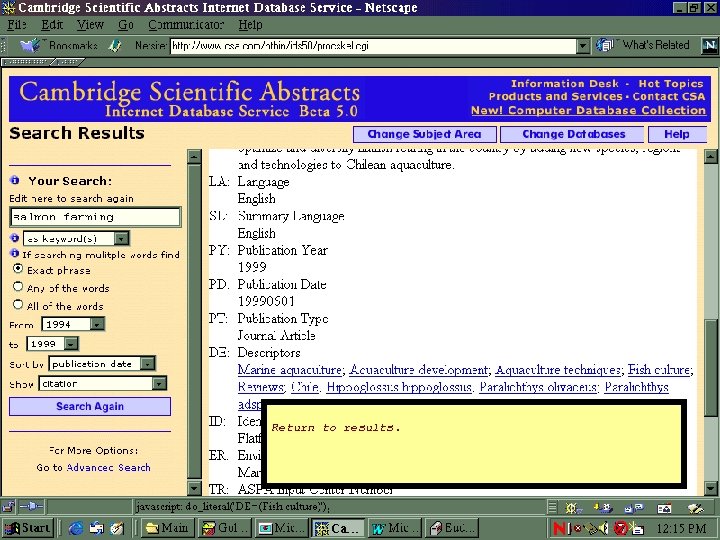Screen dimensions: 720x540
Task: Switch to the Euc taskbar window
Action: pyautogui.click(x=453, y=529)
